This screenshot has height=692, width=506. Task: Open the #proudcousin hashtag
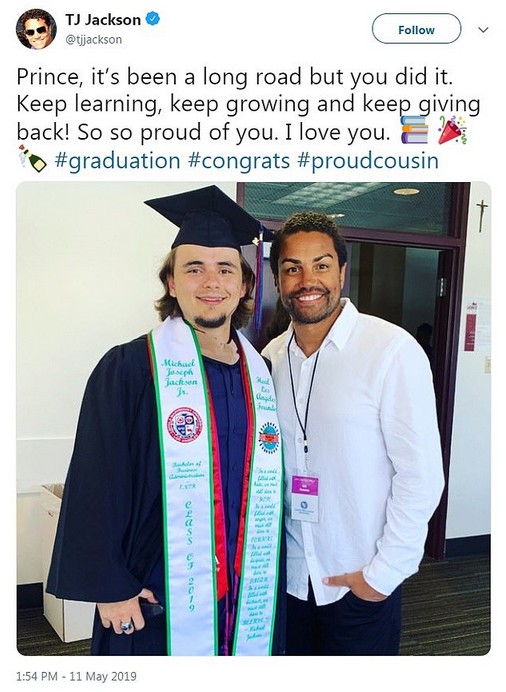368,161
